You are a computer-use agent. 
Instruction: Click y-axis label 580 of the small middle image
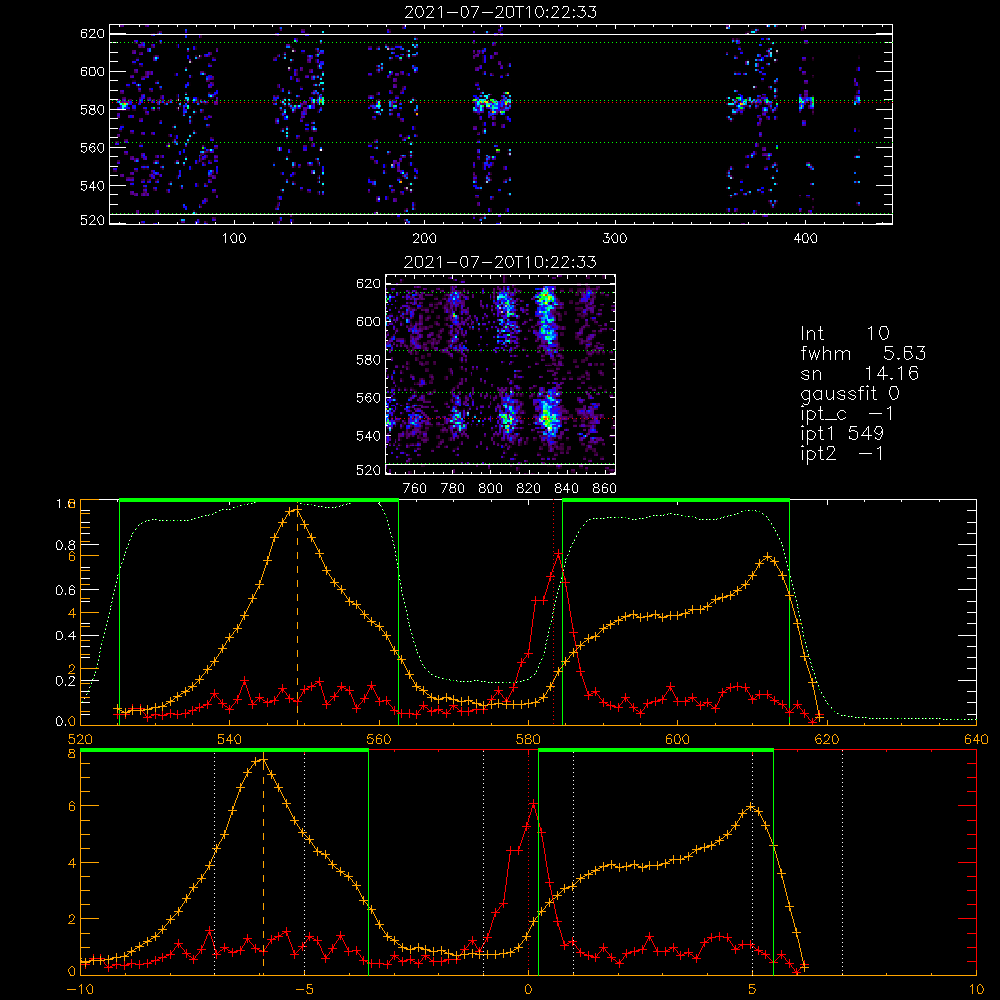pyautogui.click(x=369, y=360)
